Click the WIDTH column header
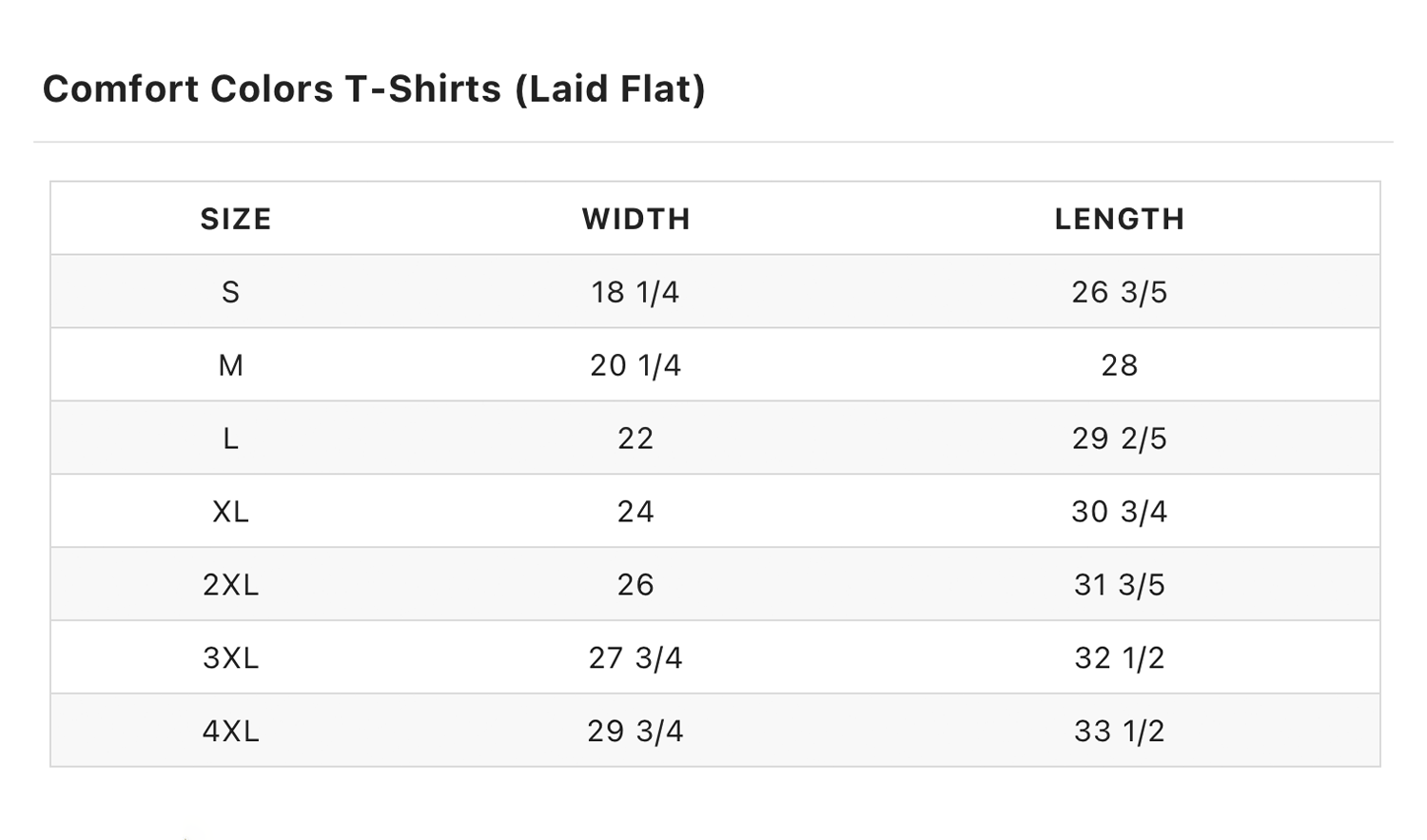 point(636,220)
